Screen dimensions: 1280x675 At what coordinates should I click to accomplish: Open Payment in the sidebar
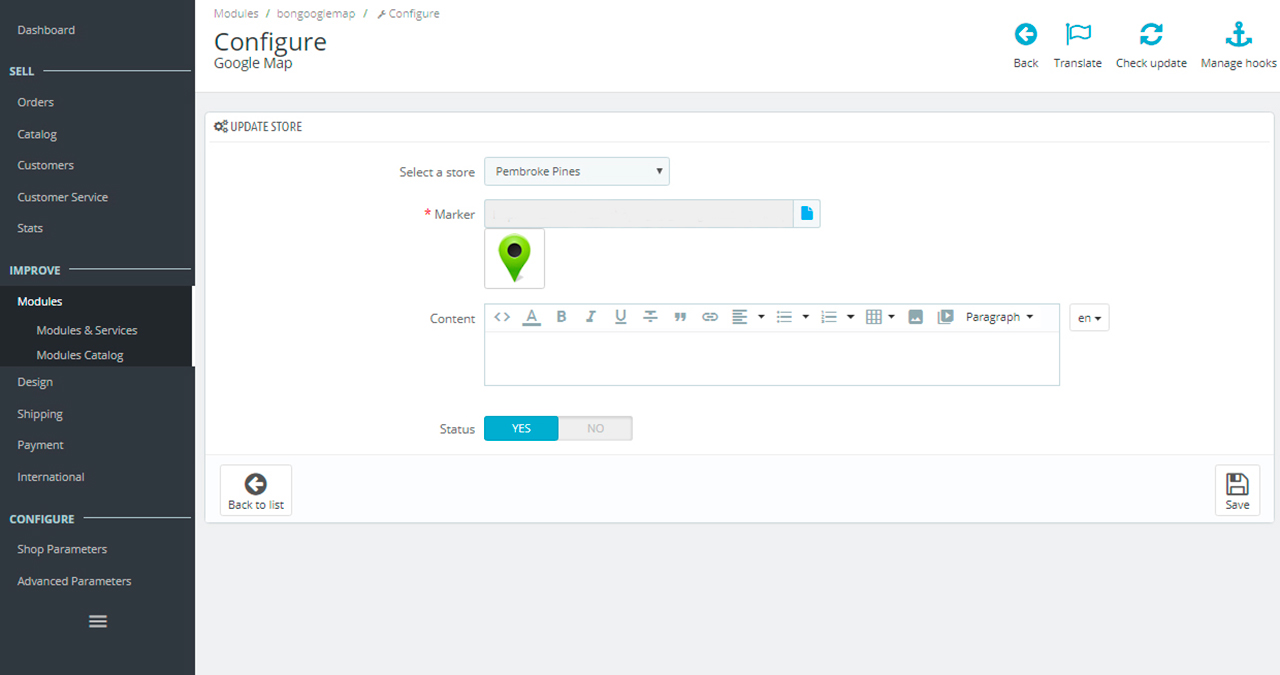click(x=40, y=445)
